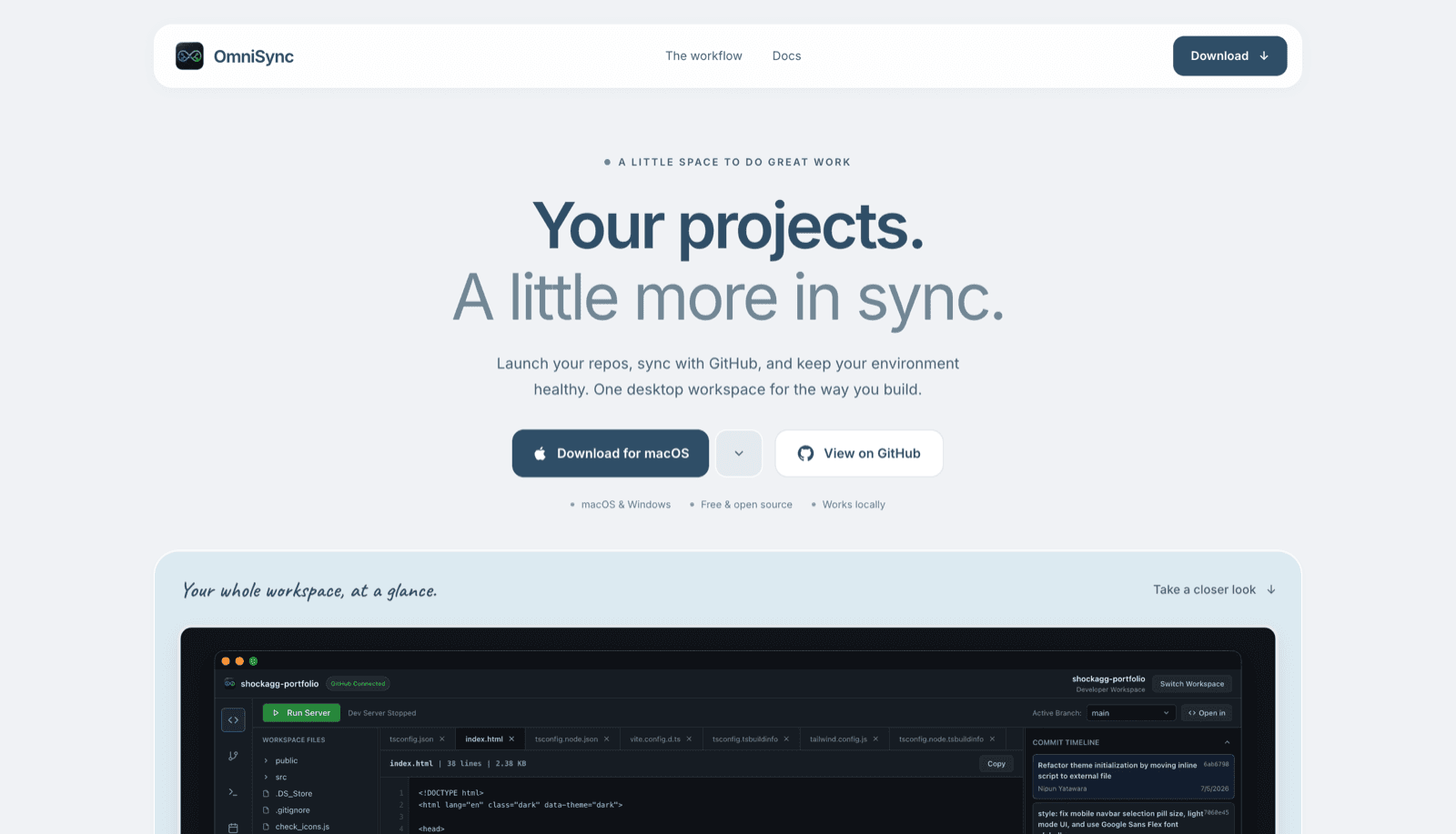Screen dimensions: 1456x834
Task: Close the tailwind.config.js tab
Action: point(875,739)
